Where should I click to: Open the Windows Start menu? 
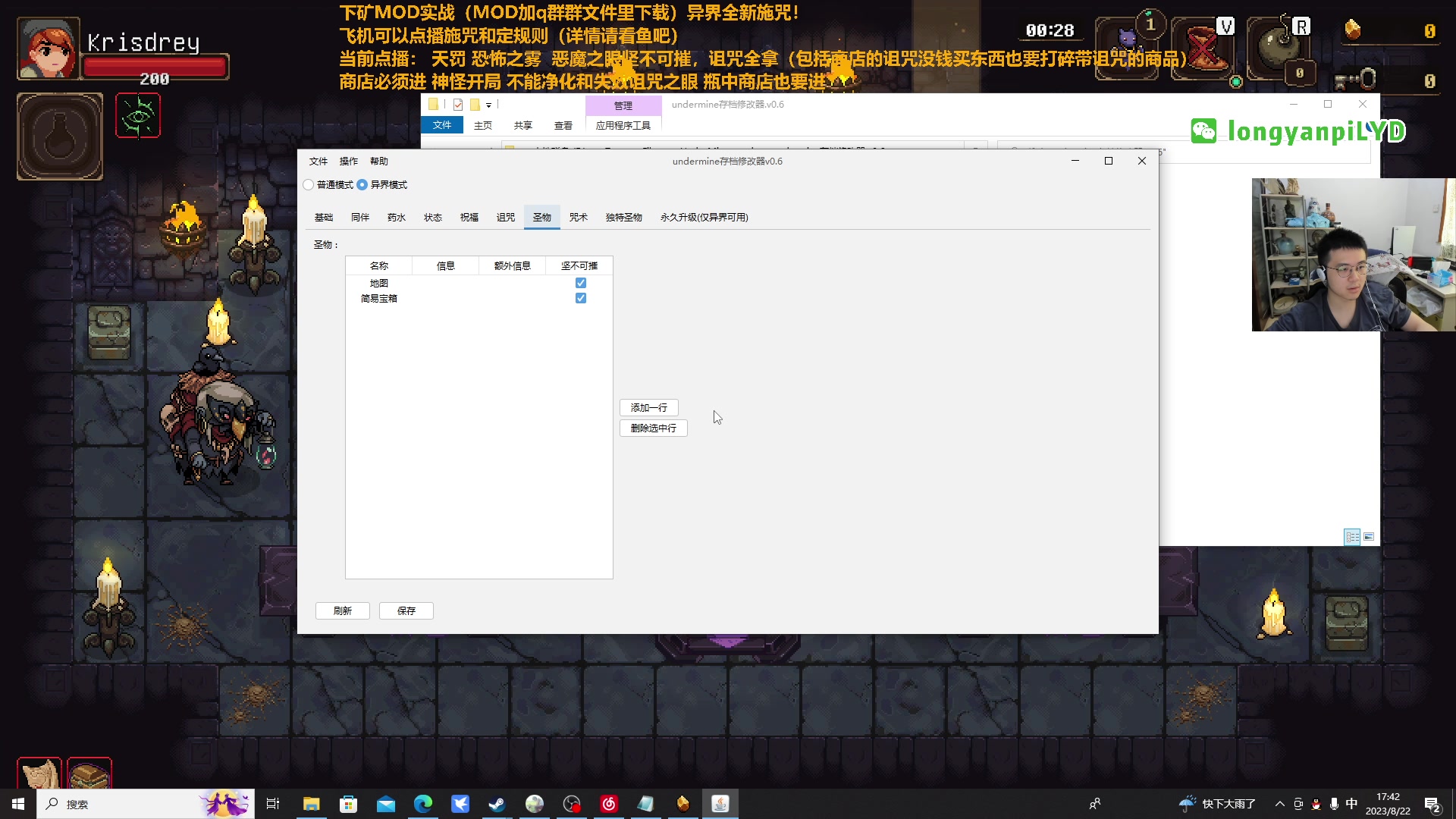[18, 804]
